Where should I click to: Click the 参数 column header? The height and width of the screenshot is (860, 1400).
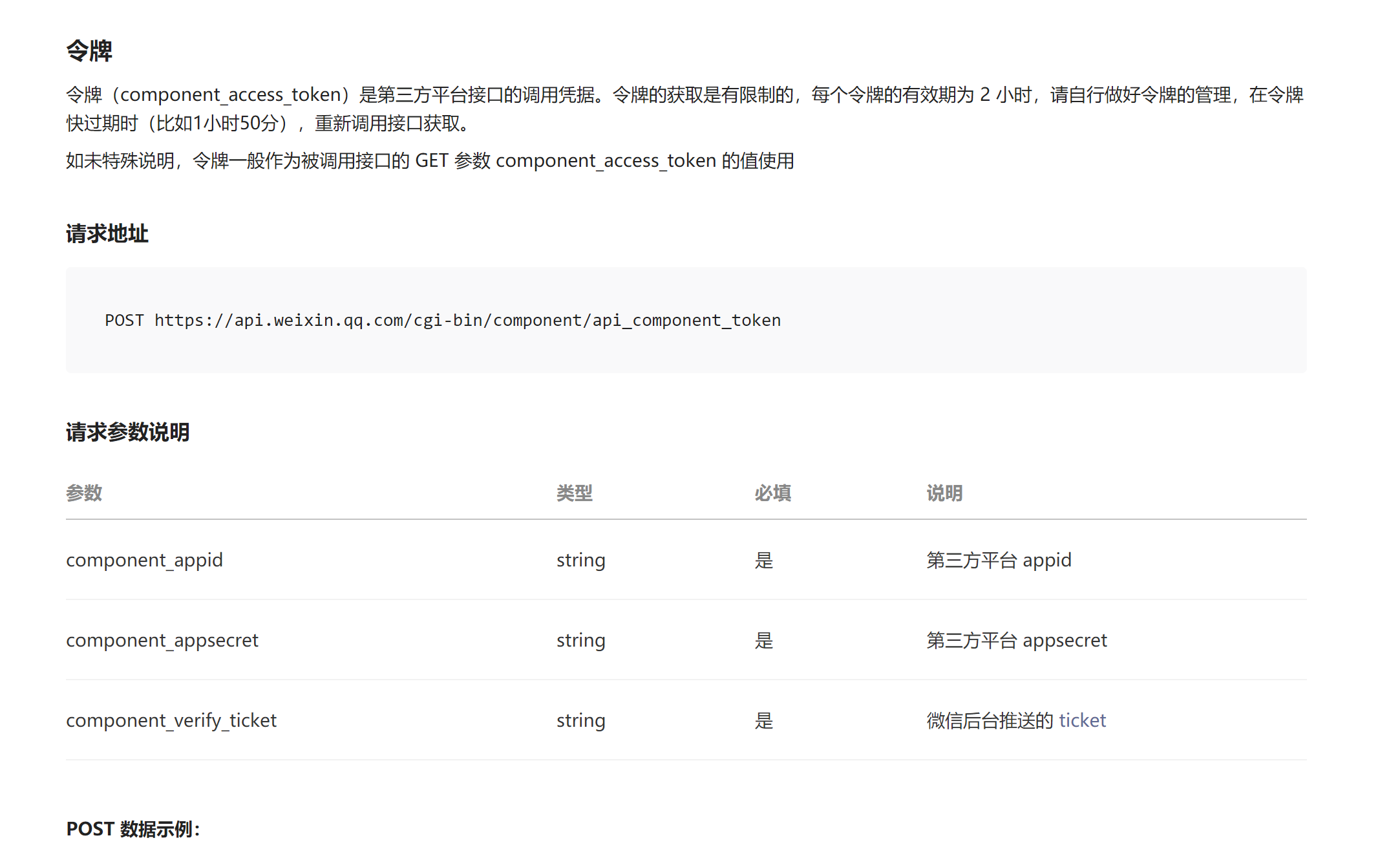point(84,493)
